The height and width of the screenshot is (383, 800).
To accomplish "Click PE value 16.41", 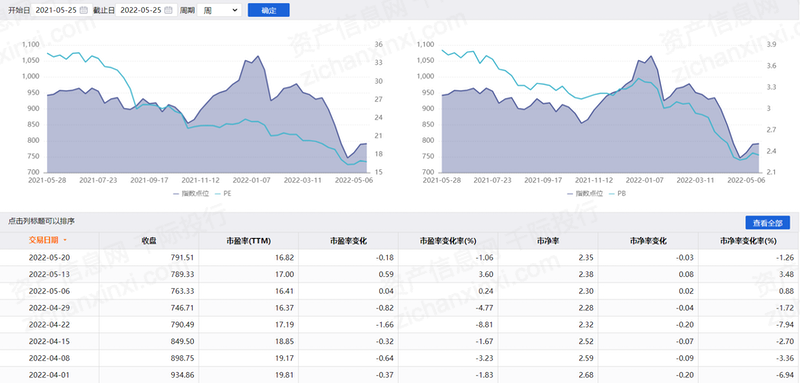I will (x=285, y=291).
